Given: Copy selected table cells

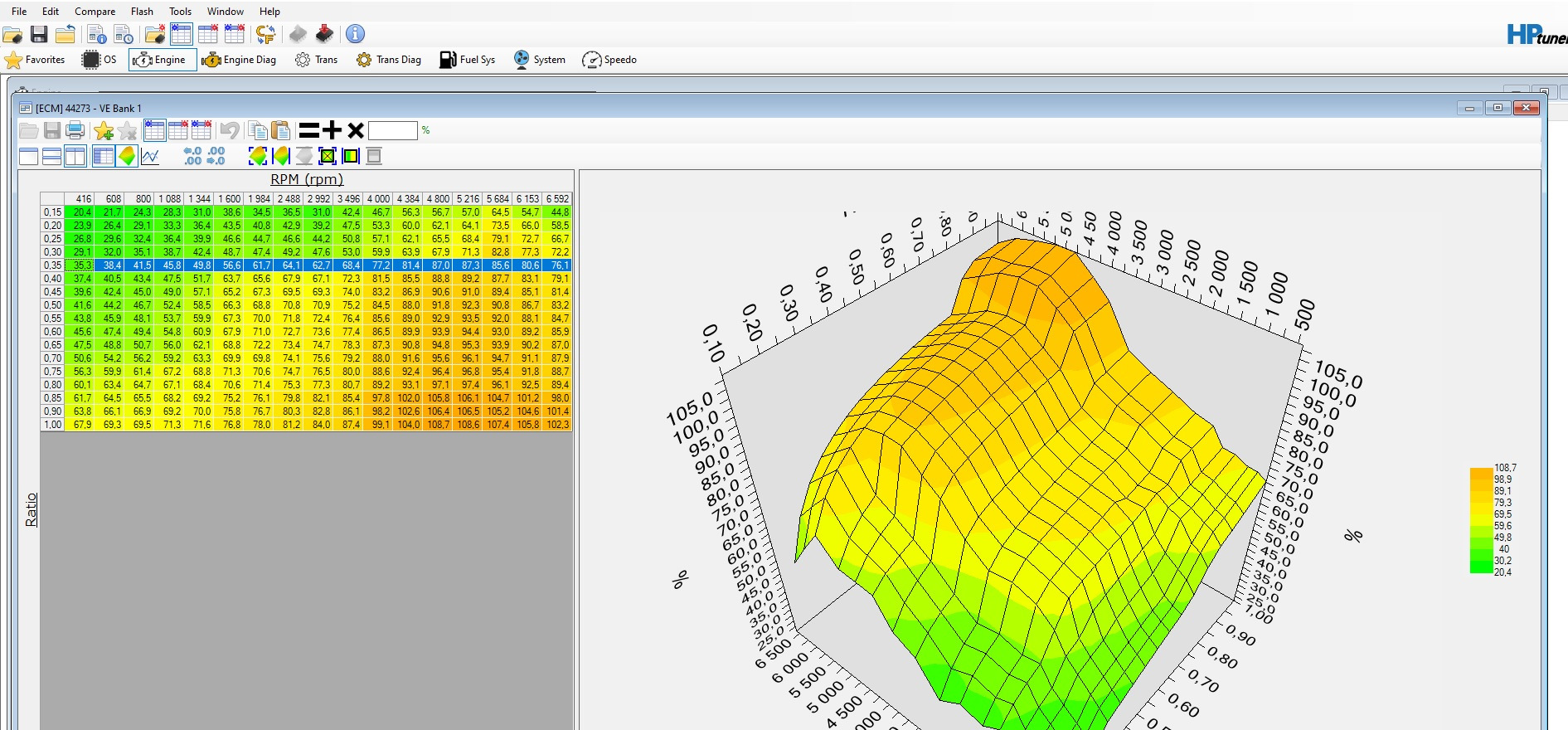Looking at the screenshot, I should point(258,130).
